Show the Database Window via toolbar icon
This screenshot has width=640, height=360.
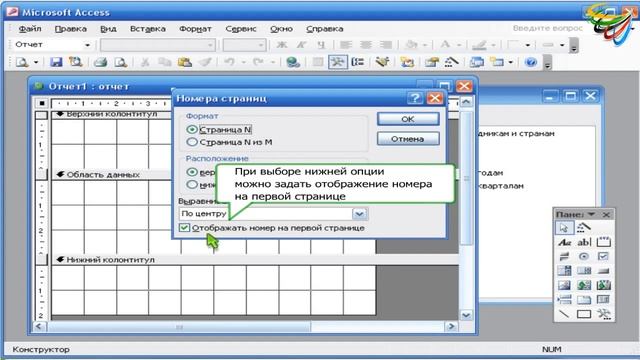pos(476,62)
